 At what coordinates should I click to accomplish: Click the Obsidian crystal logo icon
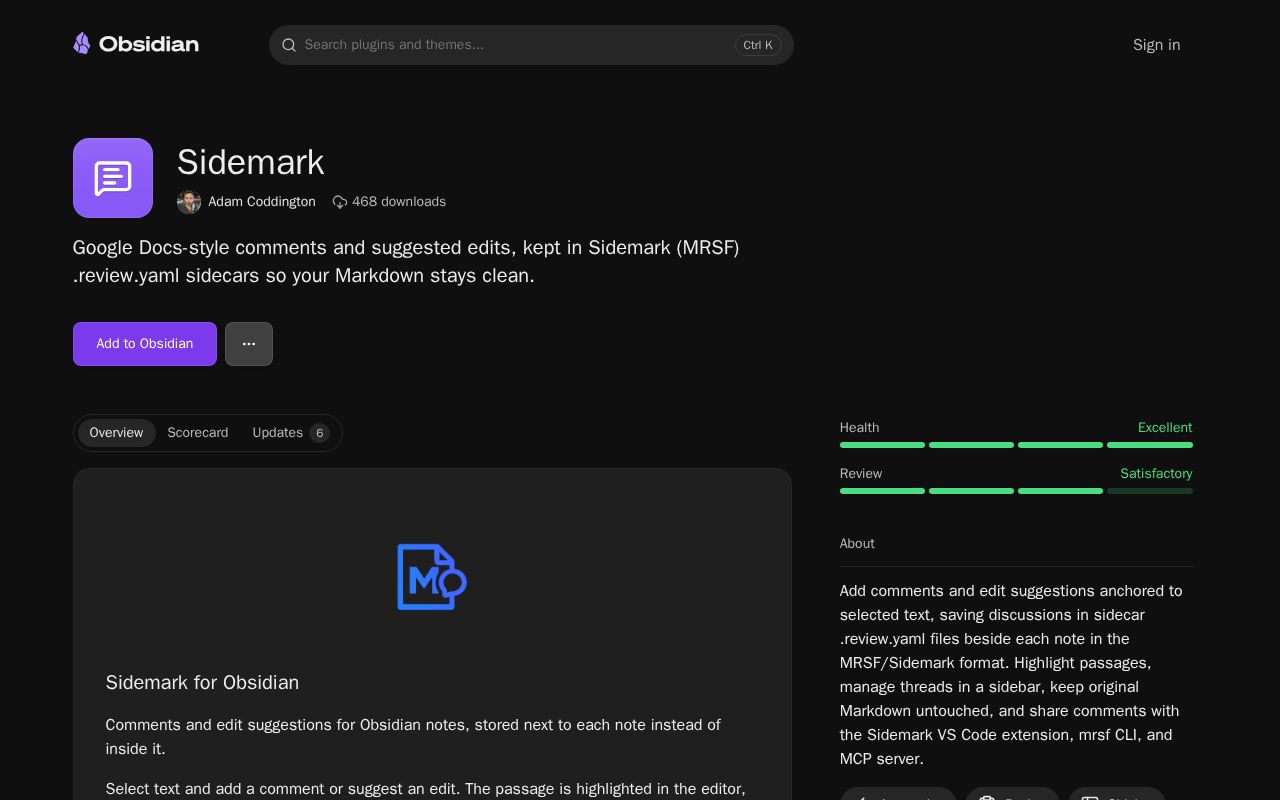[x=82, y=44]
